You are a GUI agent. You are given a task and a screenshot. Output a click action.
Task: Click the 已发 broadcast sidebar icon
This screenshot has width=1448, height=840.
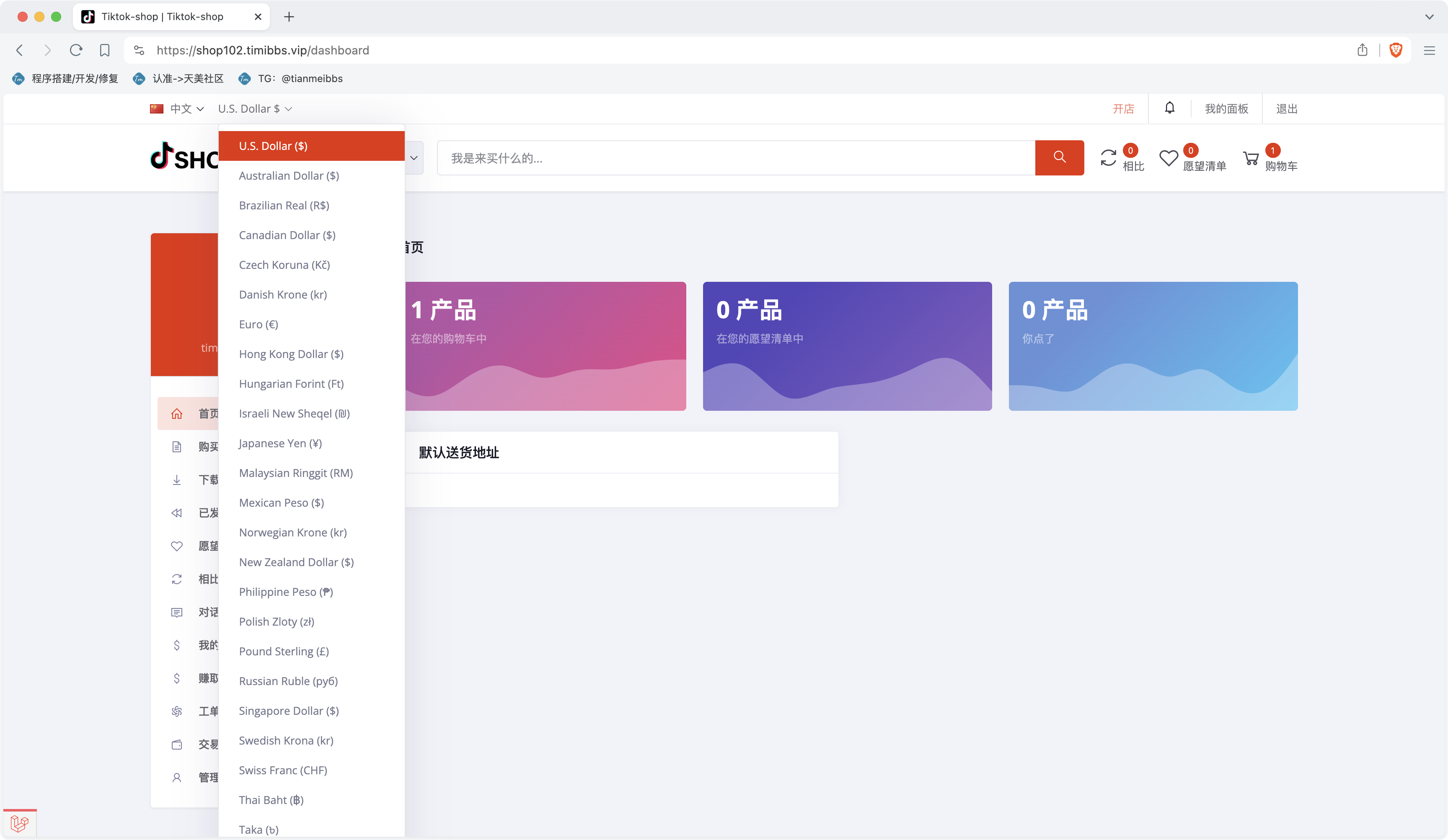(x=177, y=512)
